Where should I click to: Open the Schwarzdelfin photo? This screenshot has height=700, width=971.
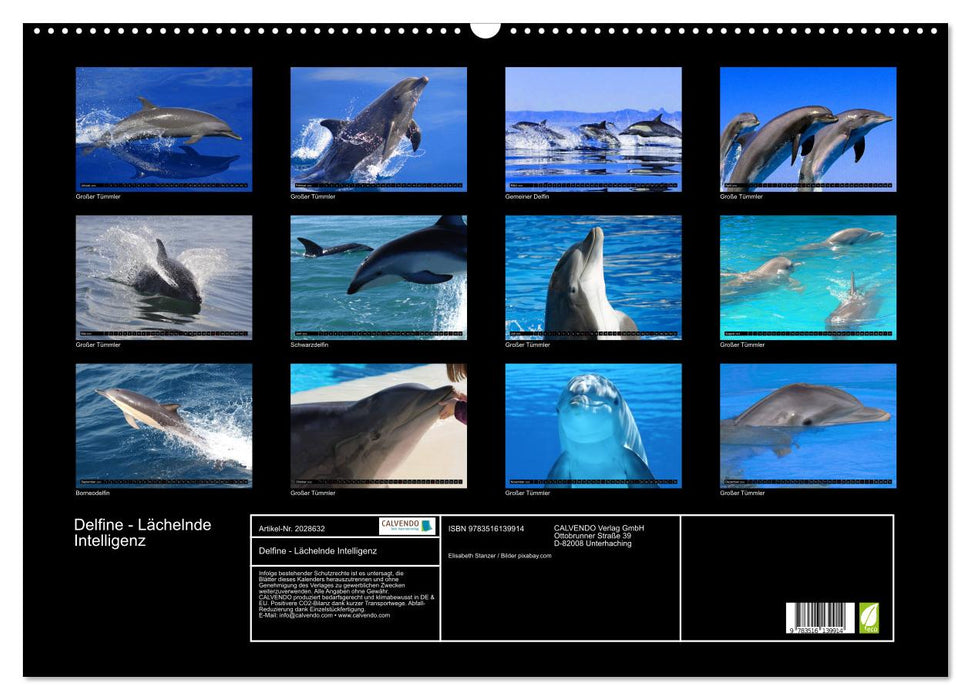click(378, 277)
